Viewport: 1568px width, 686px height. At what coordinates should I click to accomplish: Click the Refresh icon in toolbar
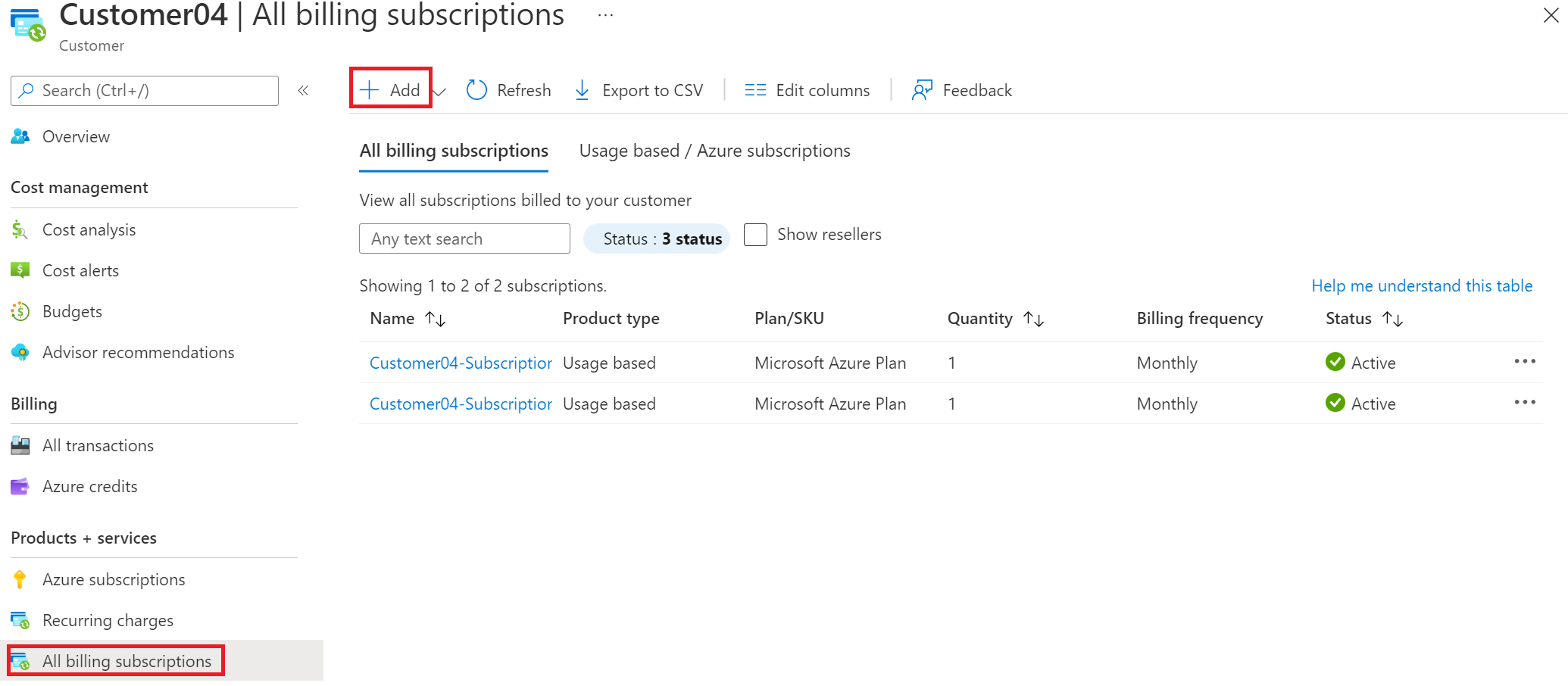click(x=476, y=90)
